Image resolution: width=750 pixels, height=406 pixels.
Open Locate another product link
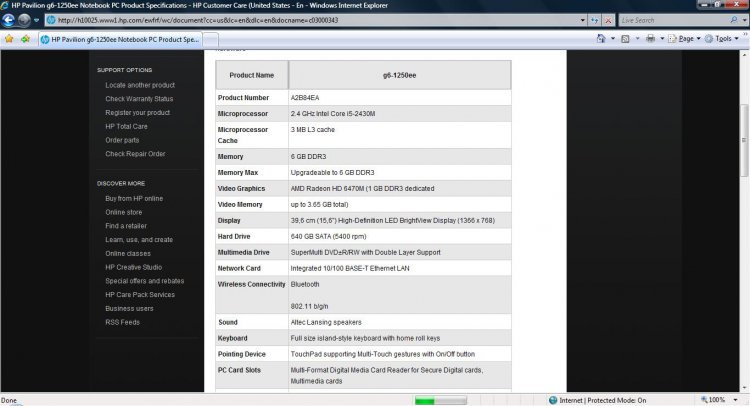[140, 85]
